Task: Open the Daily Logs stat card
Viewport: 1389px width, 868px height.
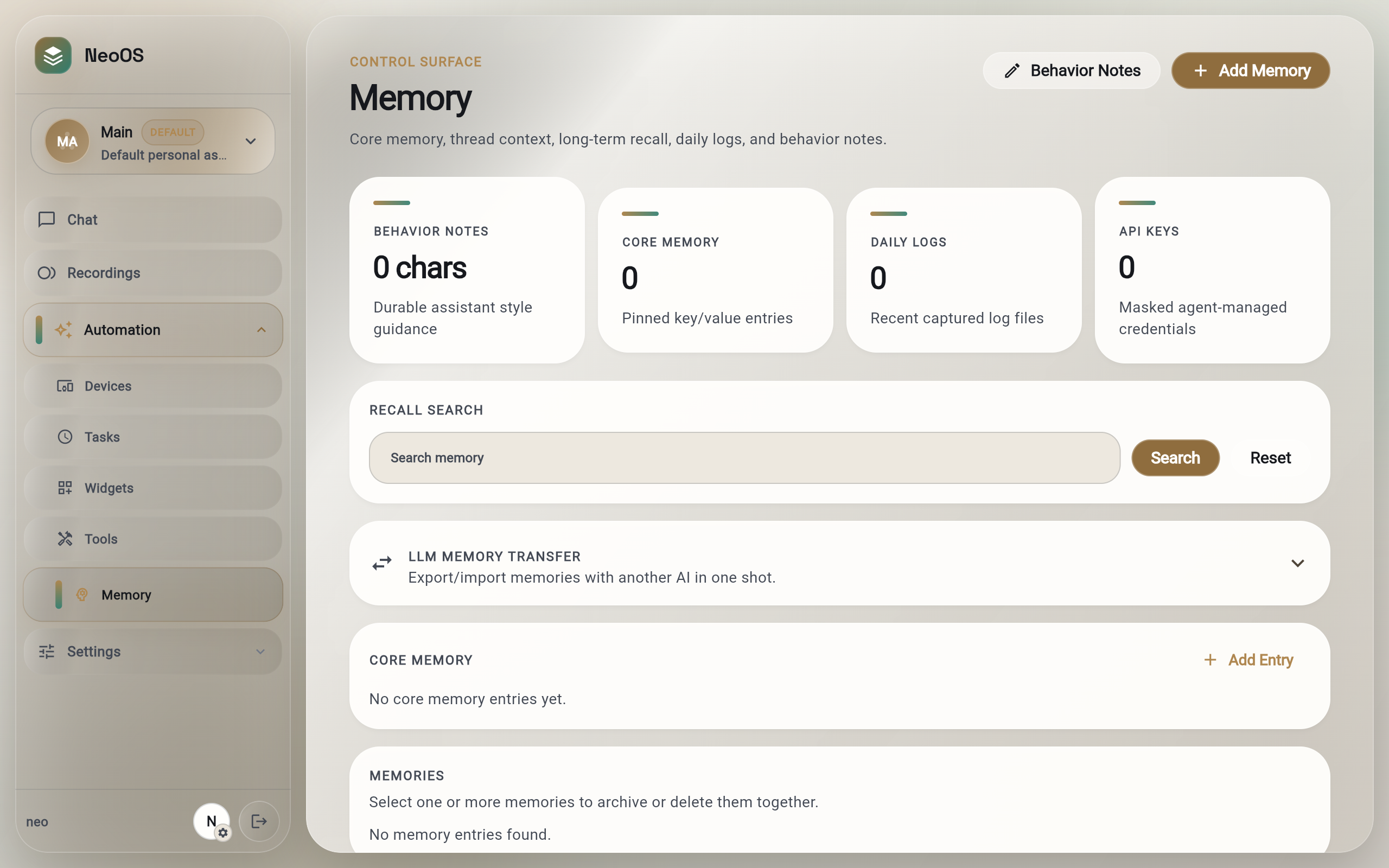Action: pyautogui.click(x=964, y=270)
